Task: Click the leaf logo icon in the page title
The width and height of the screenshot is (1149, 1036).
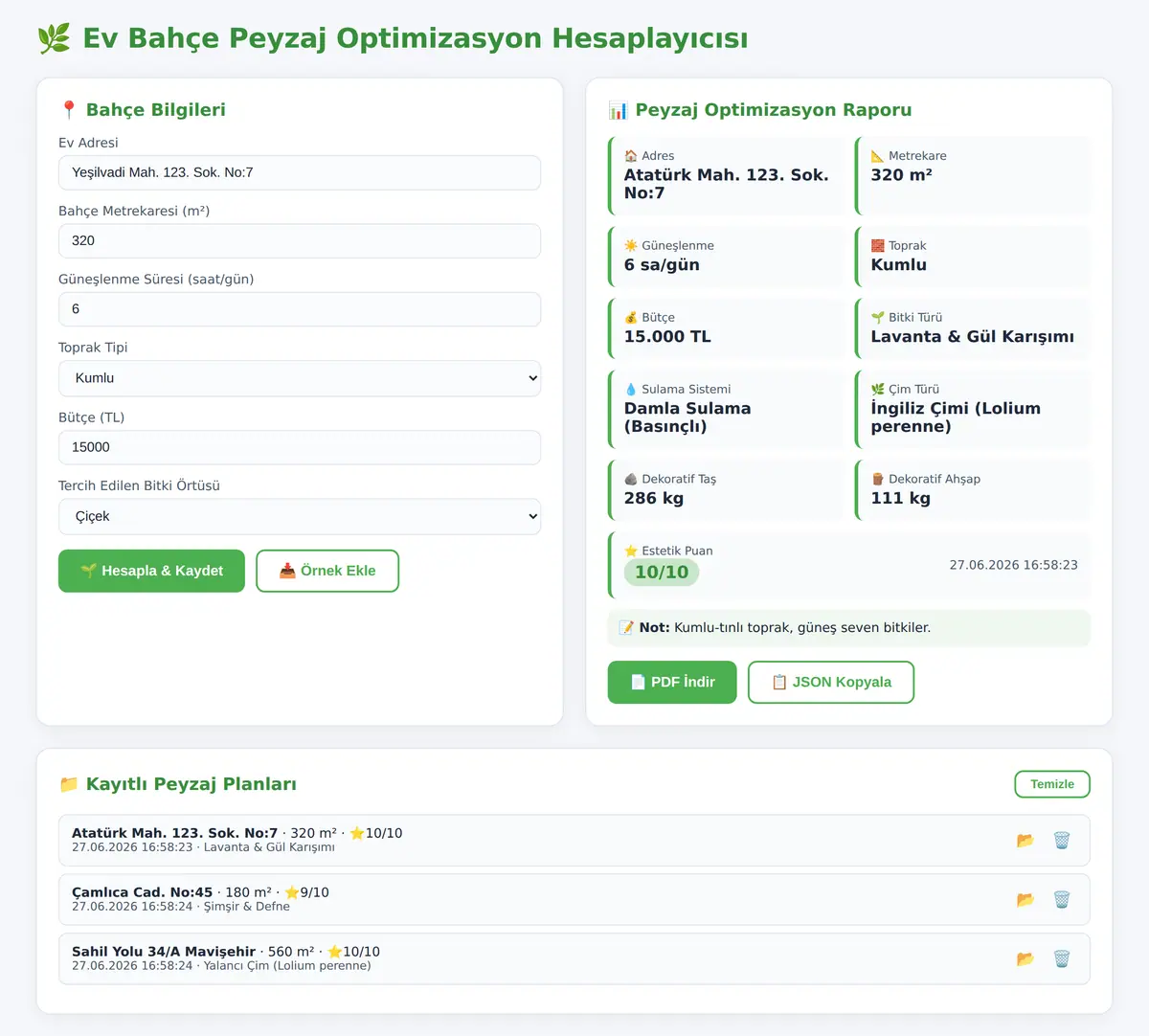Action: point(54,38)
